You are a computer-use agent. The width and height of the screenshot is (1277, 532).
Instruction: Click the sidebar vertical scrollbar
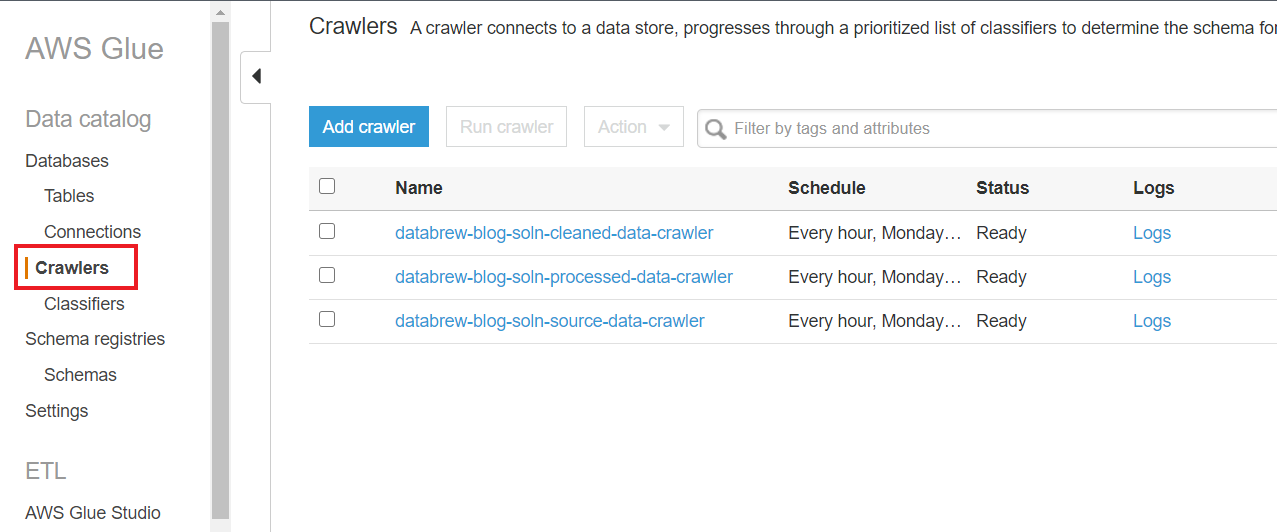[x=220, y=270]
